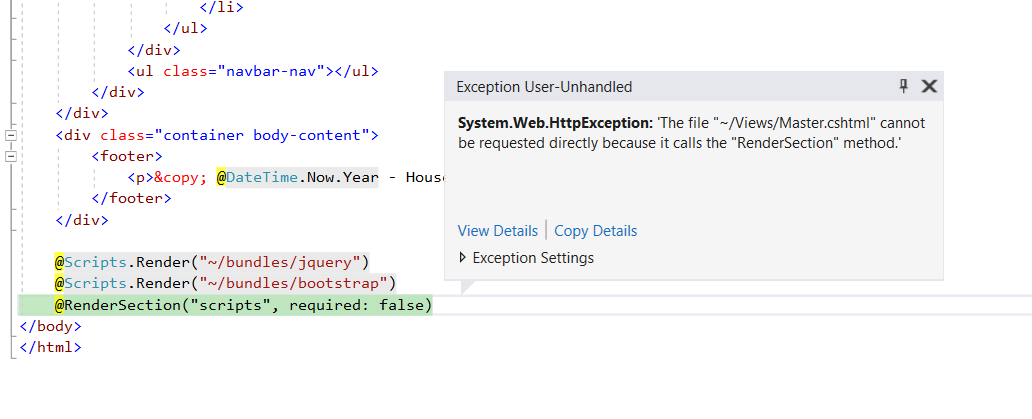The image size is (1032, 419).
Task: Pin the exception popup
Action: coord(904,86)
